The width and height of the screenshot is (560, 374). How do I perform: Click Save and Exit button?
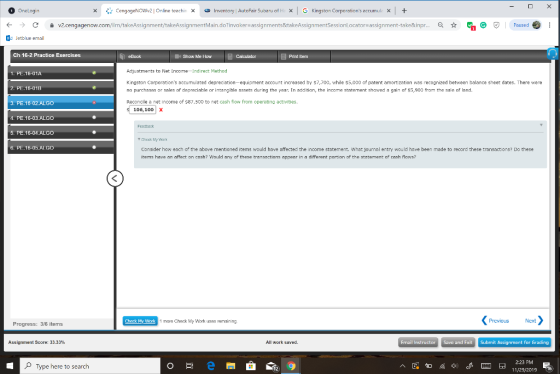tap(458, 342)
